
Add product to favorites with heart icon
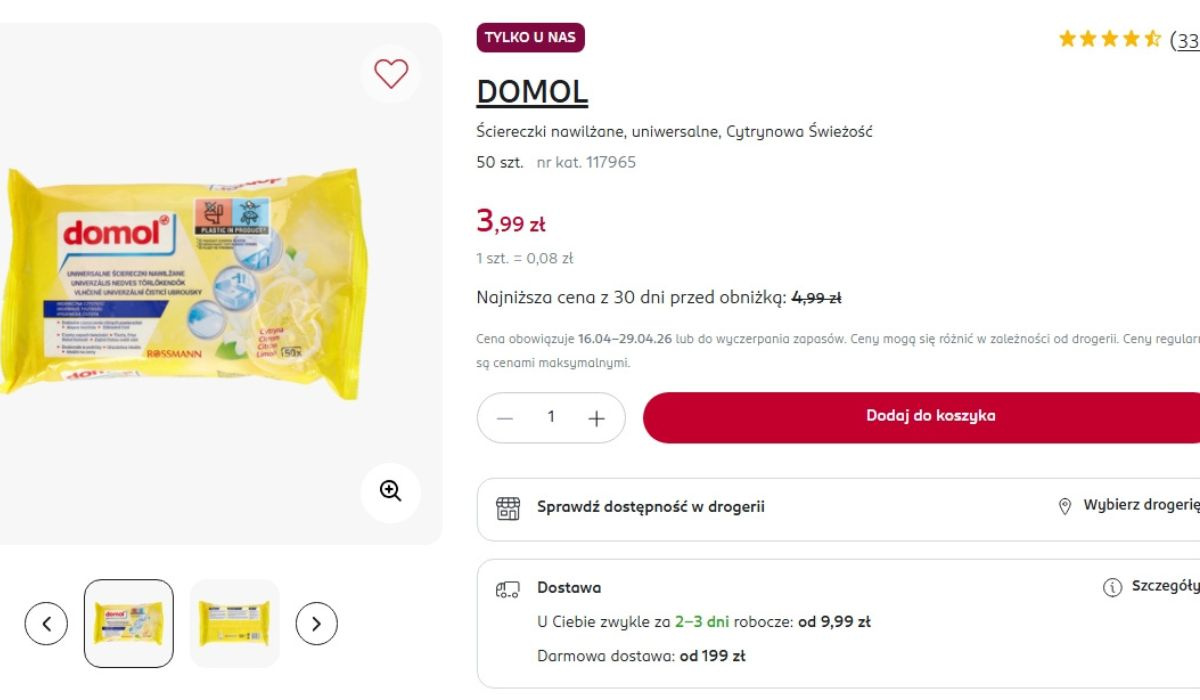(x=391, y=73)
